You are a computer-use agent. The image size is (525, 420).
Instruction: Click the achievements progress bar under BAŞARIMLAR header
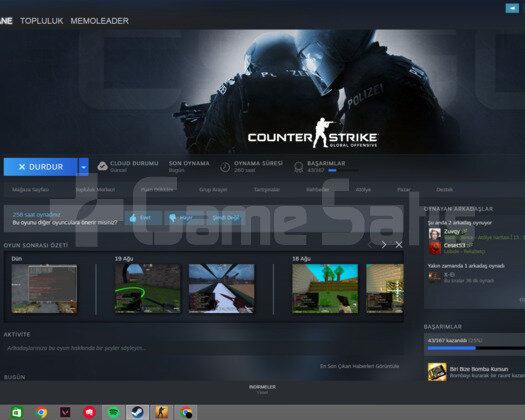pyautogui.click(x=343, y=170)
